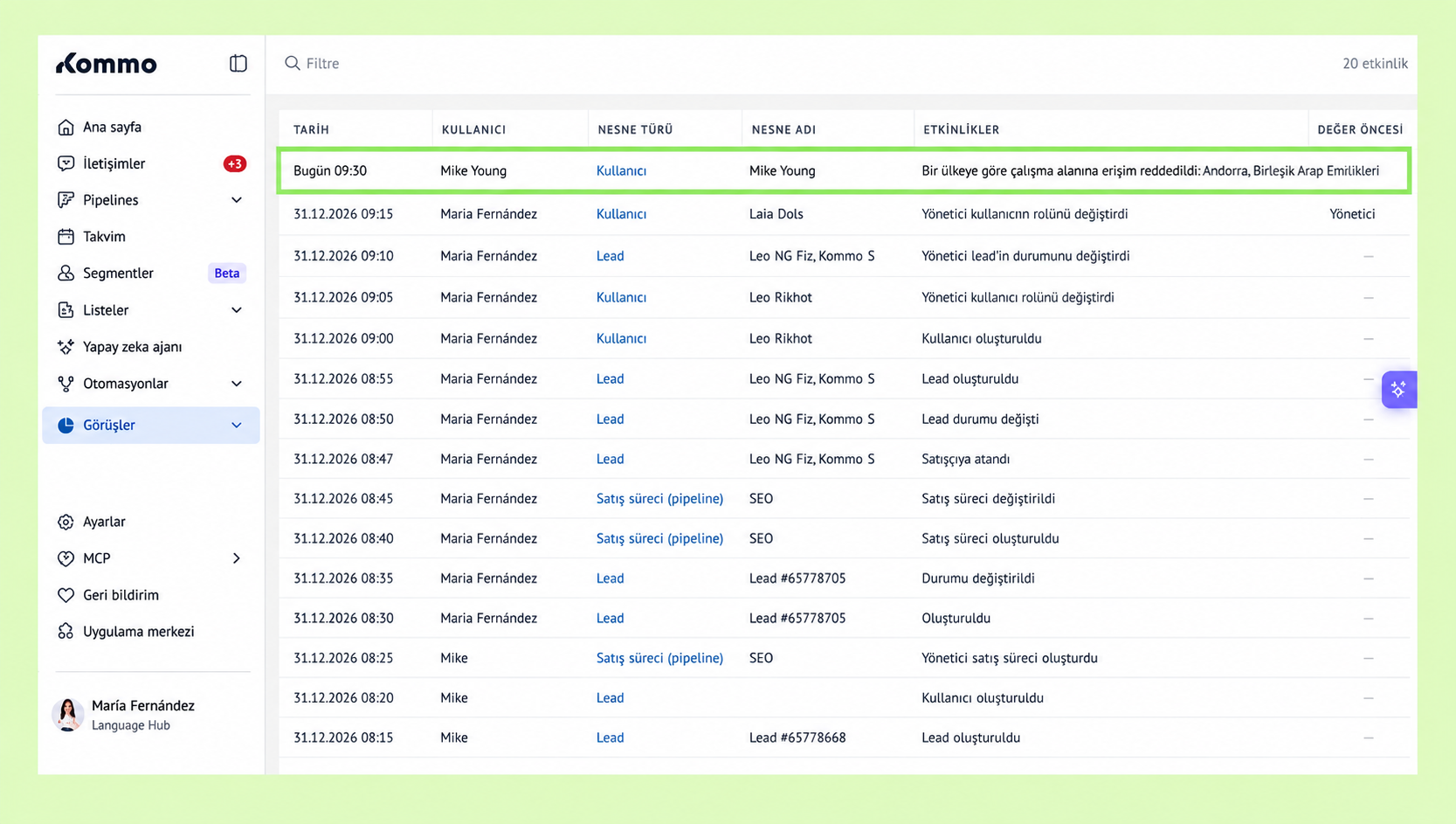The width and height of the screenshot is (1456, 824).
Task: Click the Görüşler pie chart icon
Action: tap(66, 426)
